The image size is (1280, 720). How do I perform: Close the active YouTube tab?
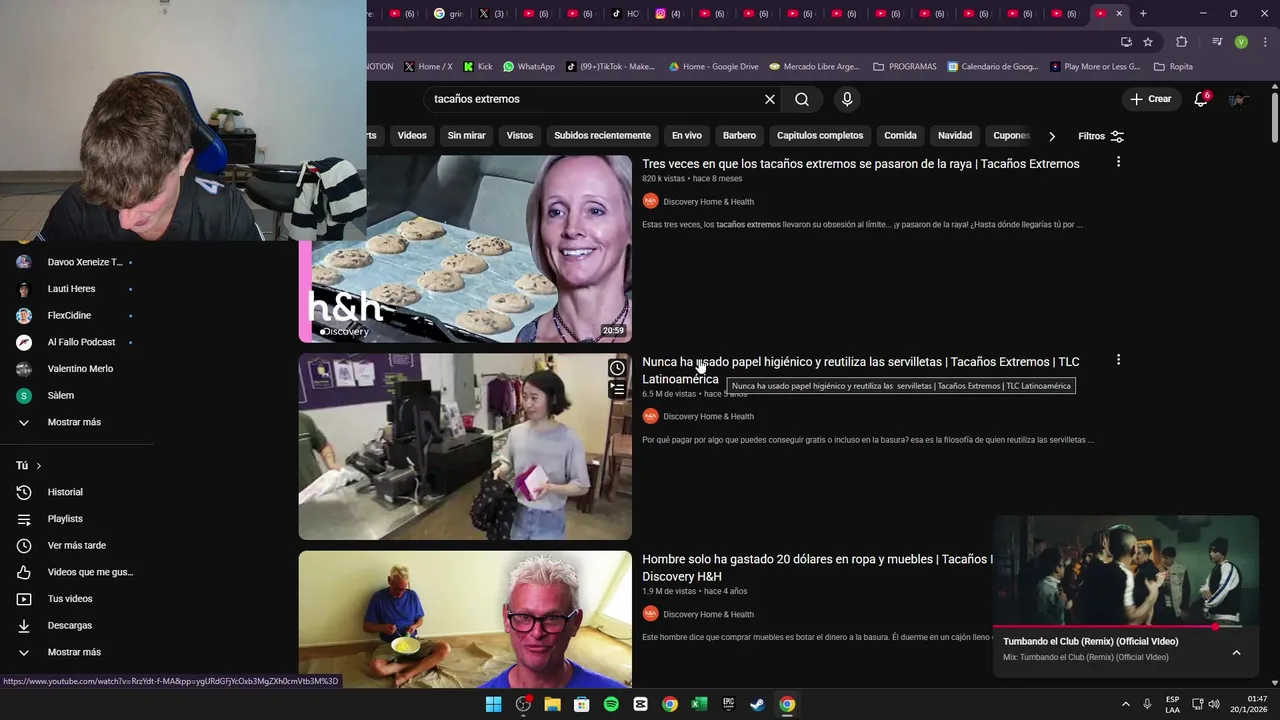pyautogui.click(x=1119, y=13)
